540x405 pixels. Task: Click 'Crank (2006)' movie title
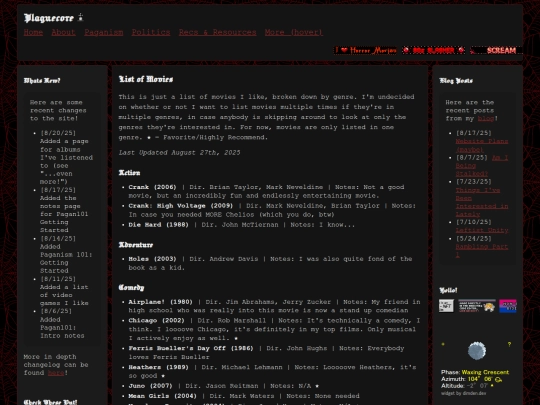point(152,187)
